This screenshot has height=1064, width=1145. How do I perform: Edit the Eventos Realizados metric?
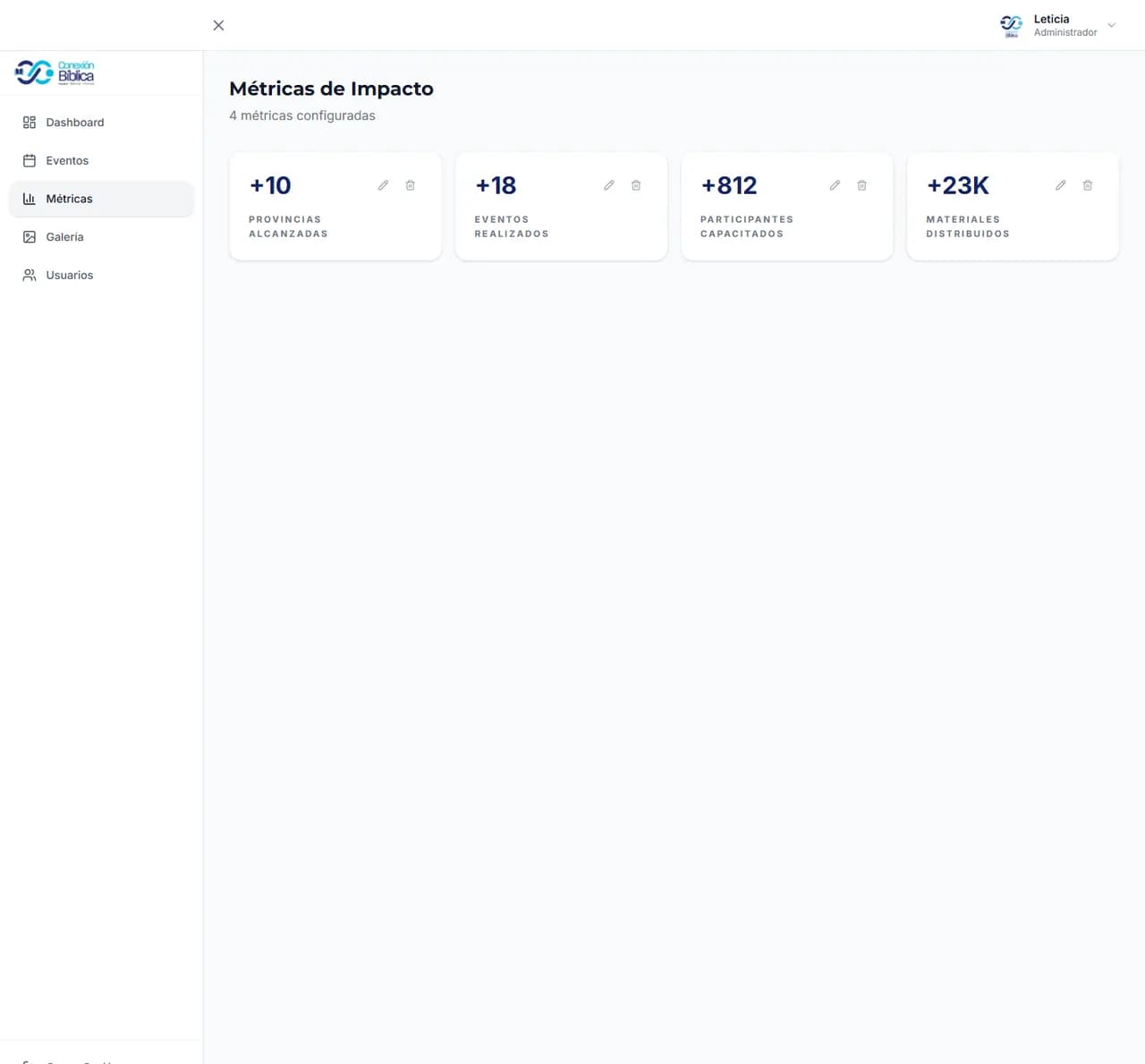click(x=609, y=185)
